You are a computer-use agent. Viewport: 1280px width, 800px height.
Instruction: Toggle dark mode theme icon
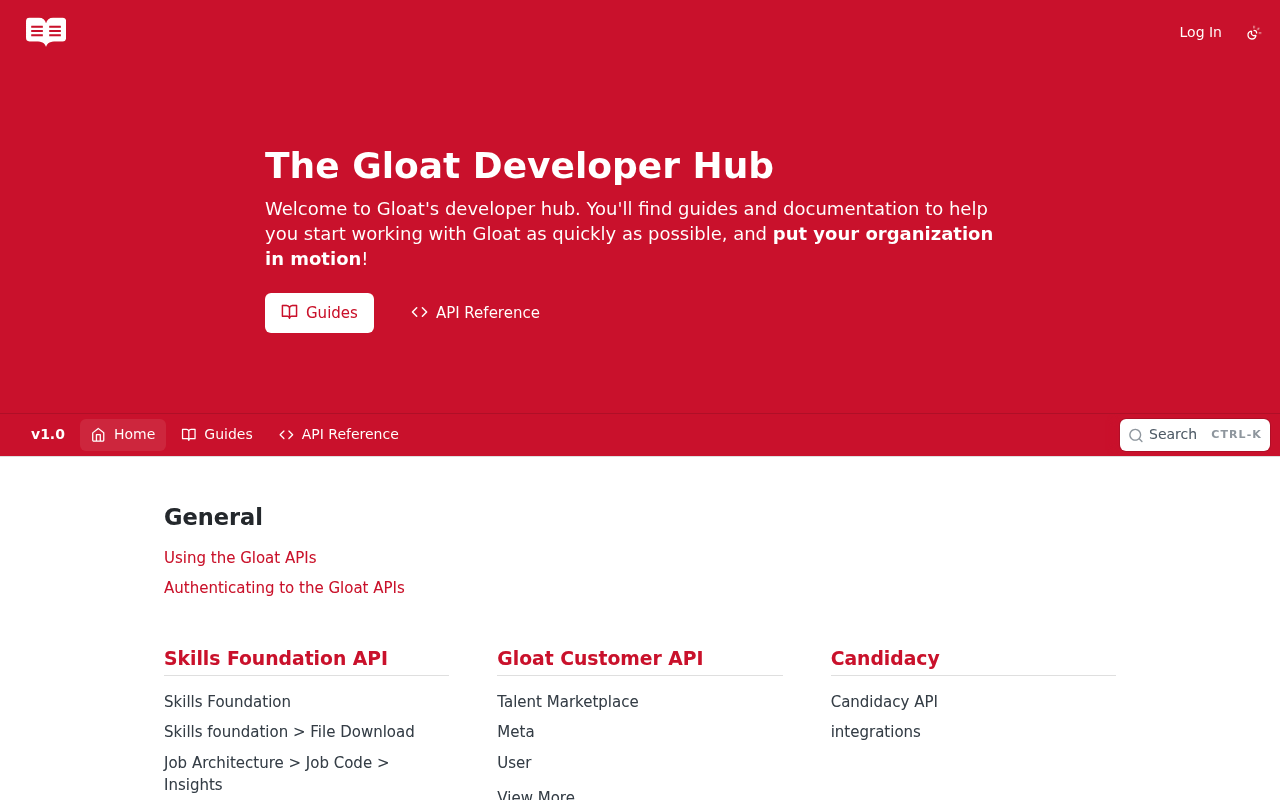pos(1254,33)
